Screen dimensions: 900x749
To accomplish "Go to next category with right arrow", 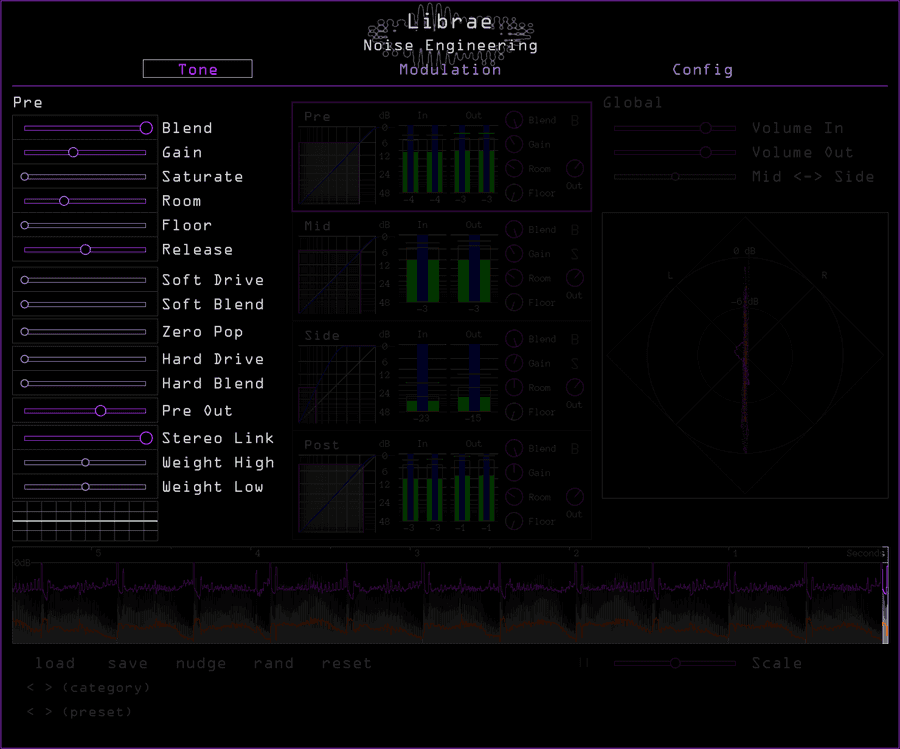I will [x=49, y=687].
